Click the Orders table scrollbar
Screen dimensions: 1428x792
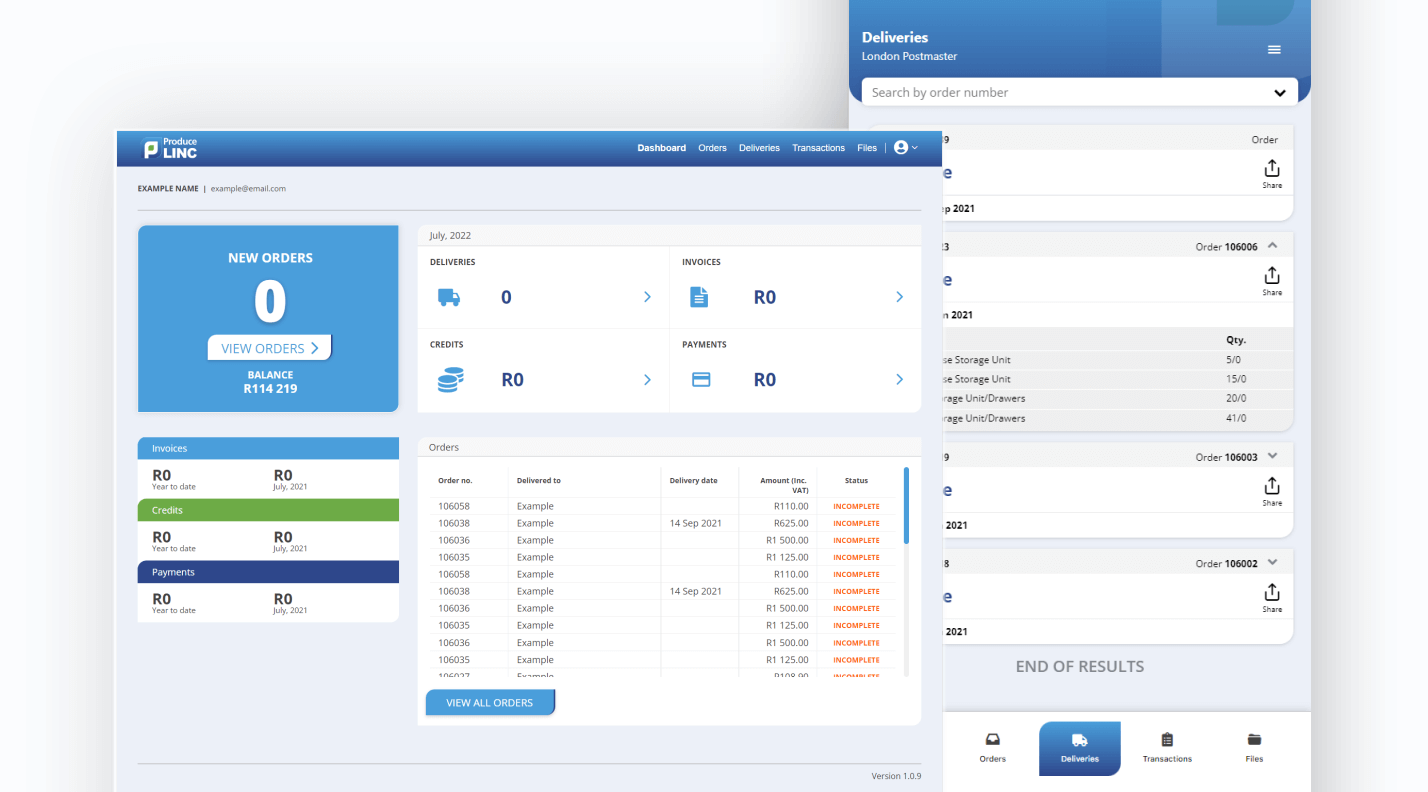point(906,506)
